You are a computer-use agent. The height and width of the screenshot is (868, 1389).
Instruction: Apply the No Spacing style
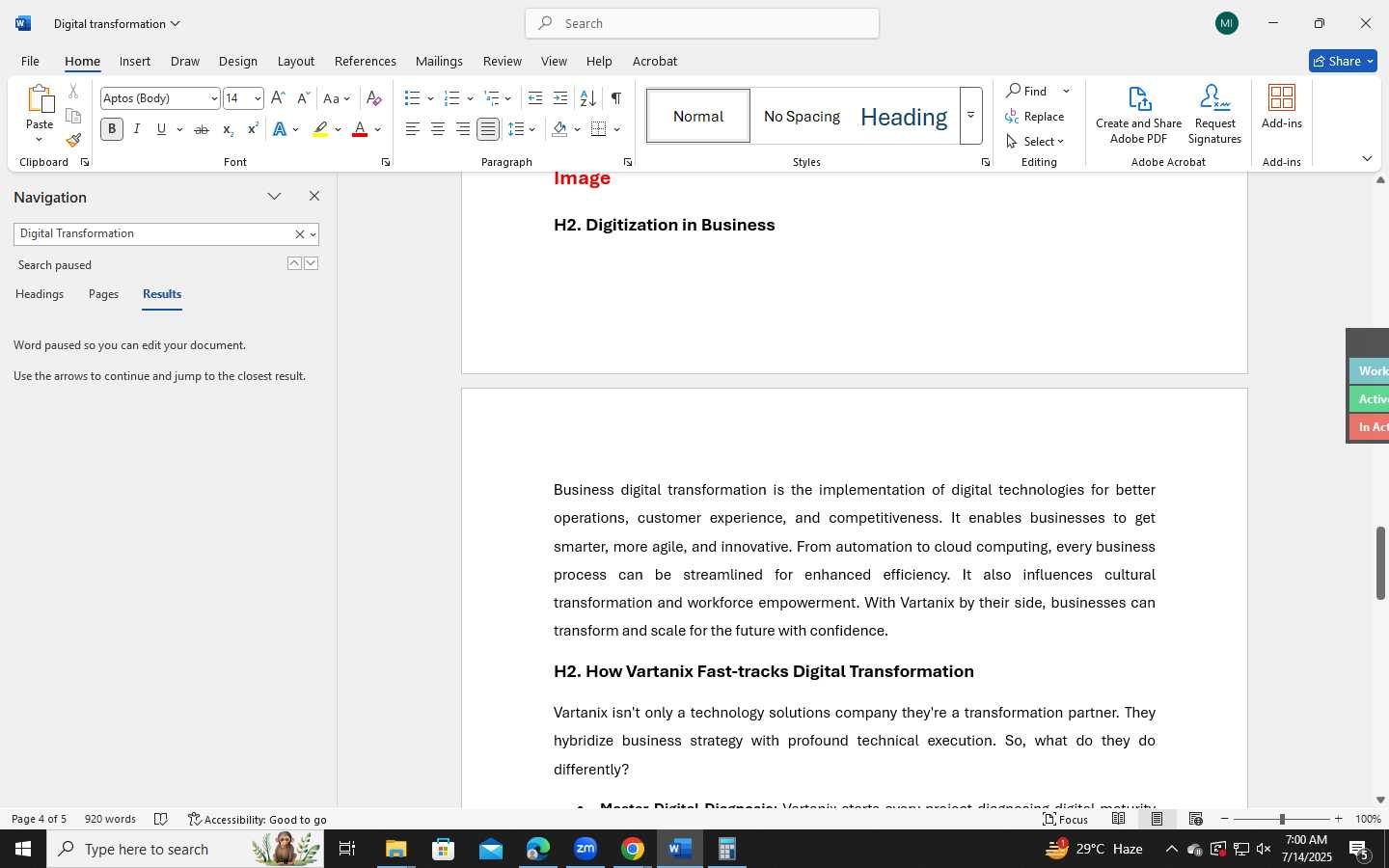[x=802, y=116]
